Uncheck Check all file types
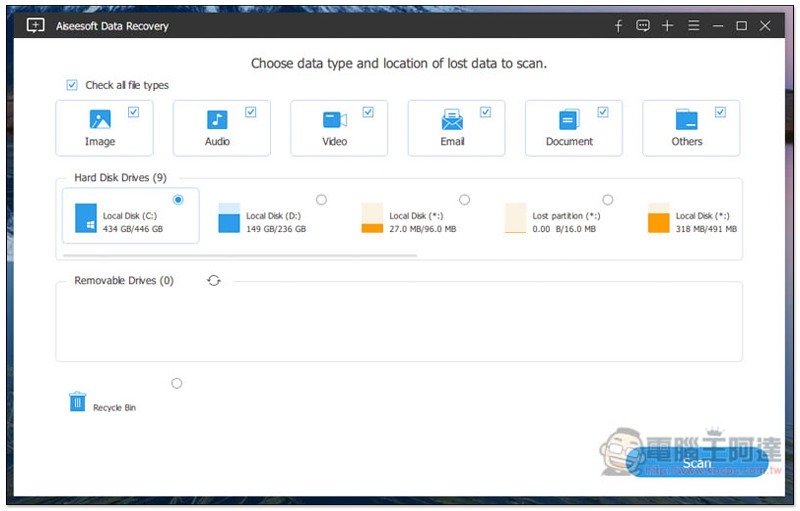The image size is (800, 511). pos(72,85)
